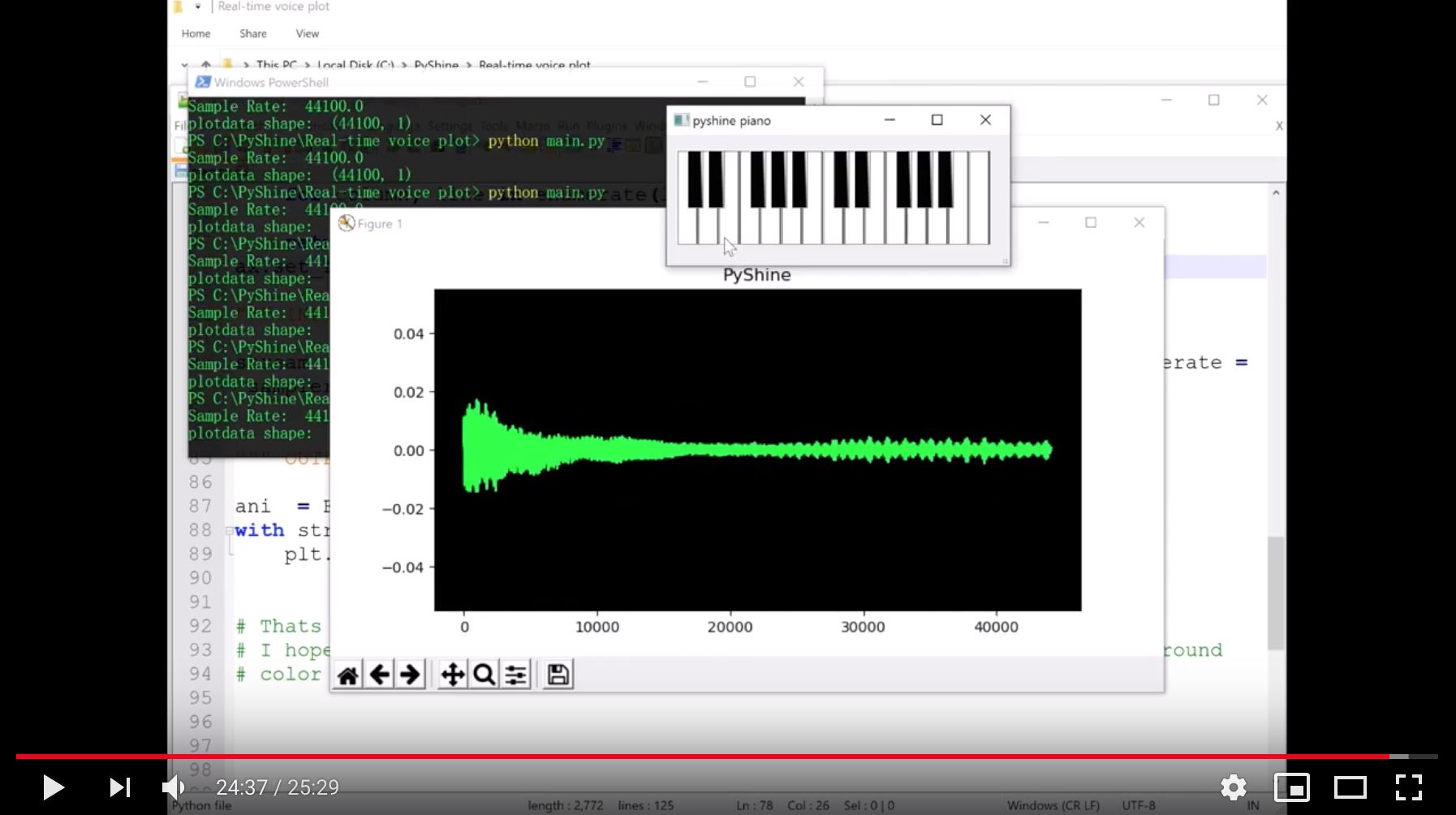Maximize the pyshine piano window

coord(937,120)
